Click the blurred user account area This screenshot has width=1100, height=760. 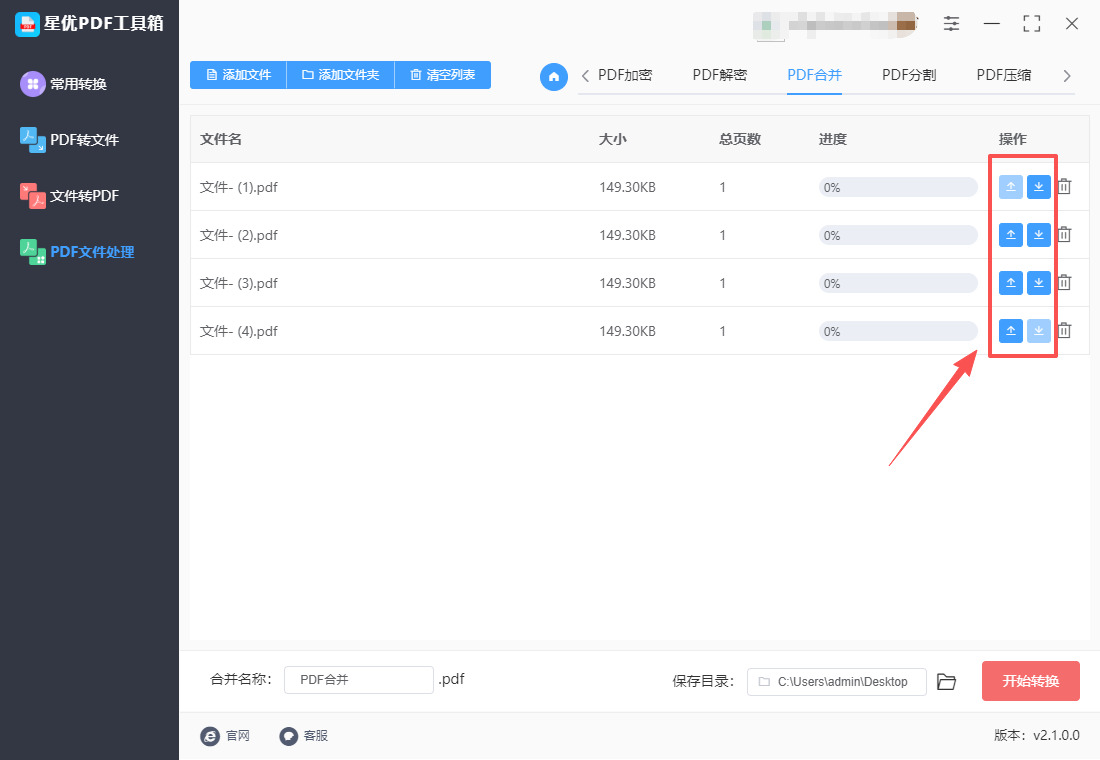click(x=835, y=25)
